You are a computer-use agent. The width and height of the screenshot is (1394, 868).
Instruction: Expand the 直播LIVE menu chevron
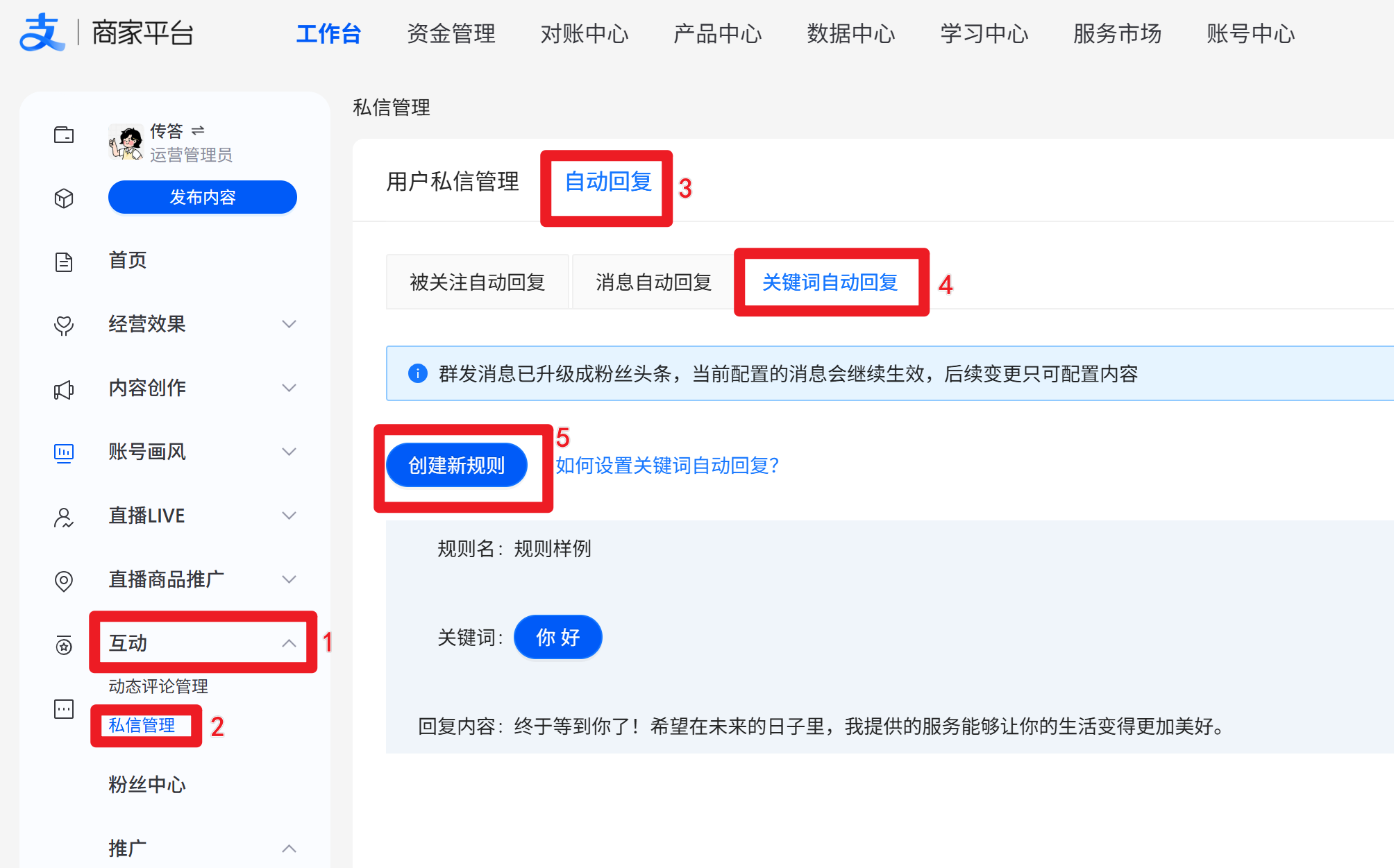pos(289,516)
